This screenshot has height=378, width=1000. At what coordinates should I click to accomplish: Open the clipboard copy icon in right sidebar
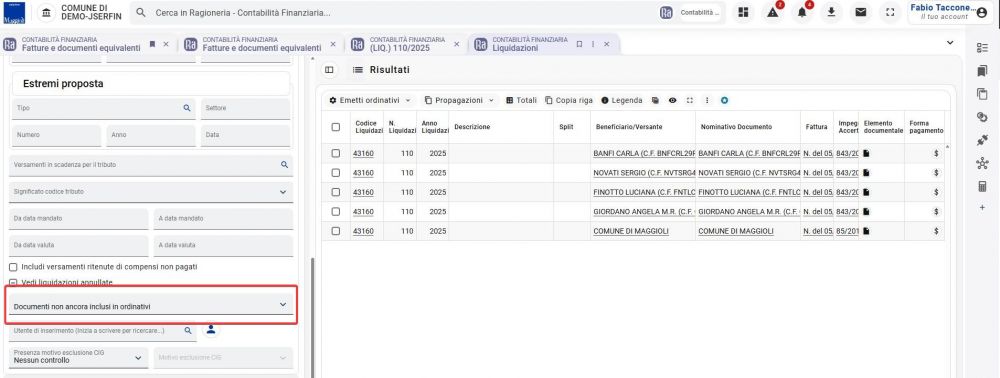coord(982,94)
